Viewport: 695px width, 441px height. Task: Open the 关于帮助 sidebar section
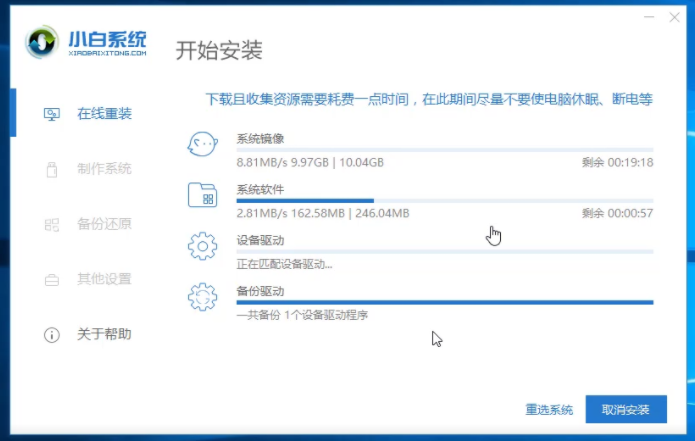[x=104, y=334]
